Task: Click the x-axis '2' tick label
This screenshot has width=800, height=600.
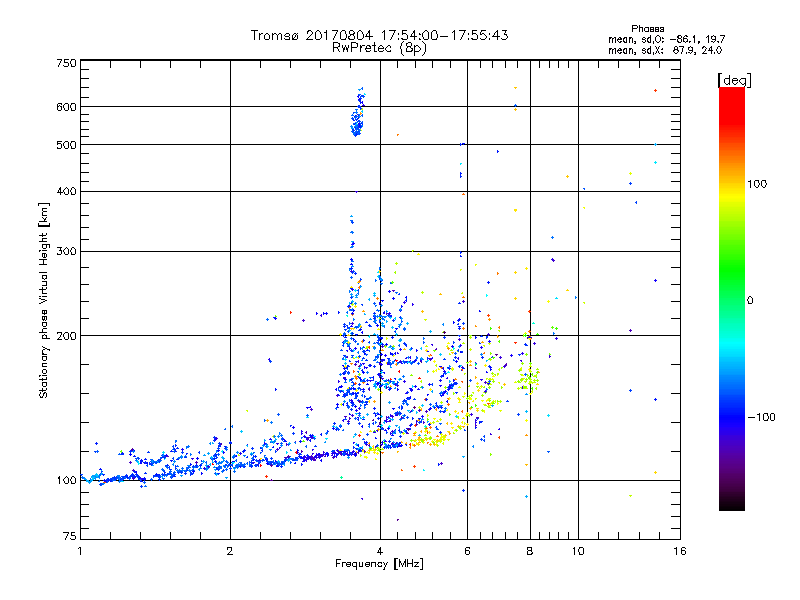Action: click(x=230, y=551)
